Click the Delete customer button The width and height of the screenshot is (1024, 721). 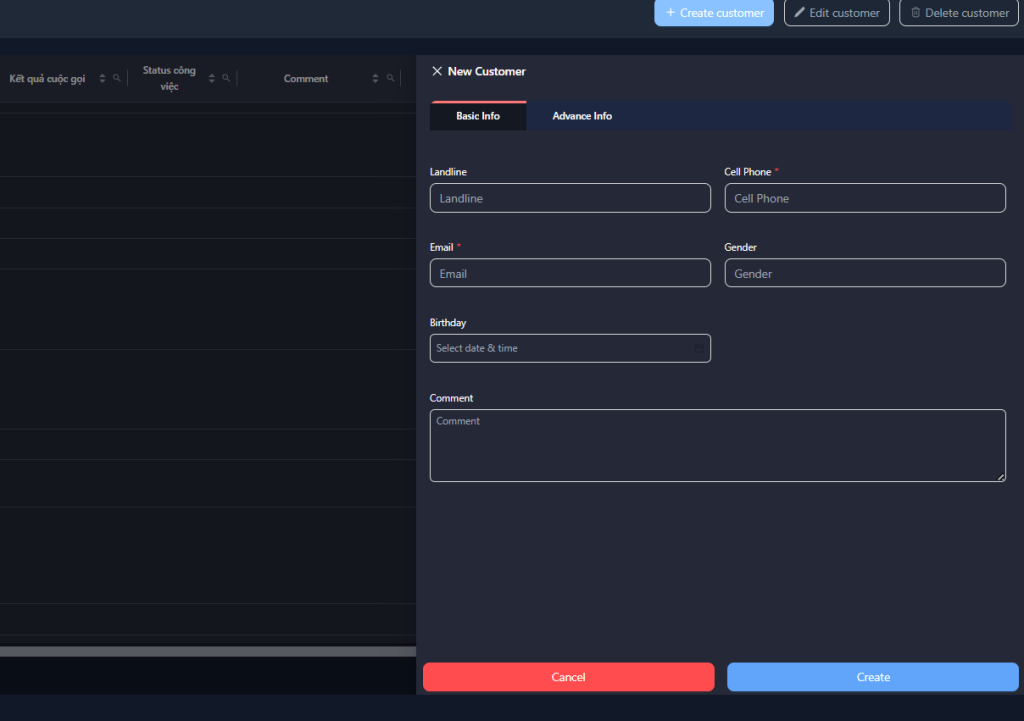pos(958,13)
